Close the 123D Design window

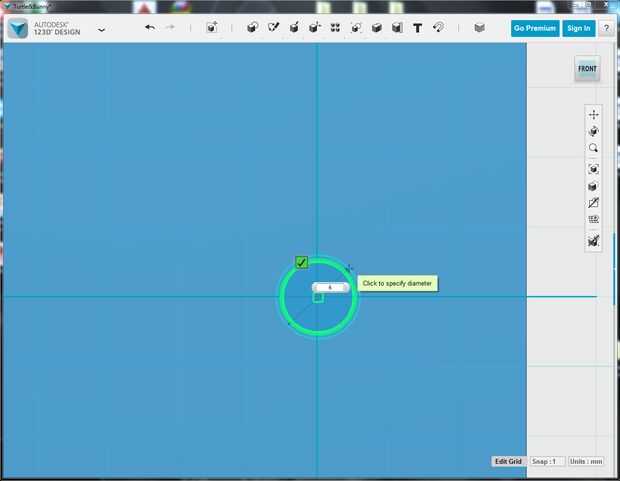607,5
